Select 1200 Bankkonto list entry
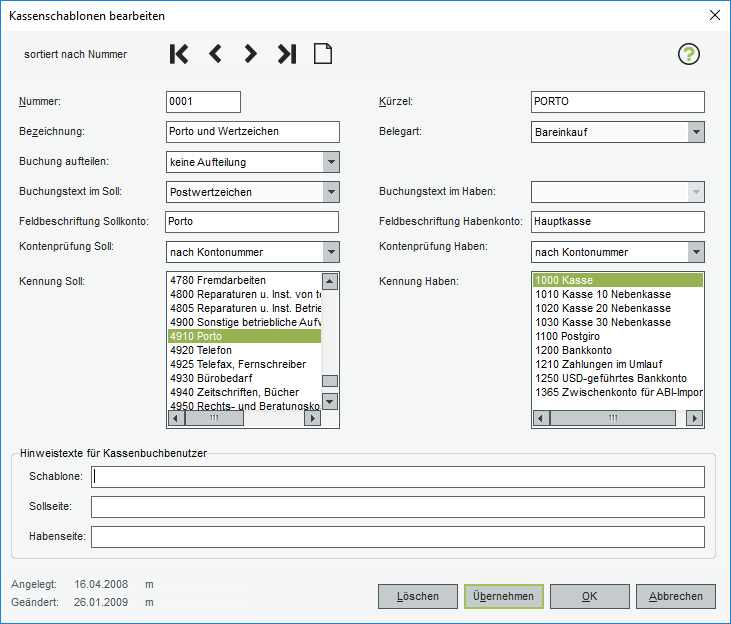Image resolution: width=731 pixels, height=624 pixels. click(618, 350)
